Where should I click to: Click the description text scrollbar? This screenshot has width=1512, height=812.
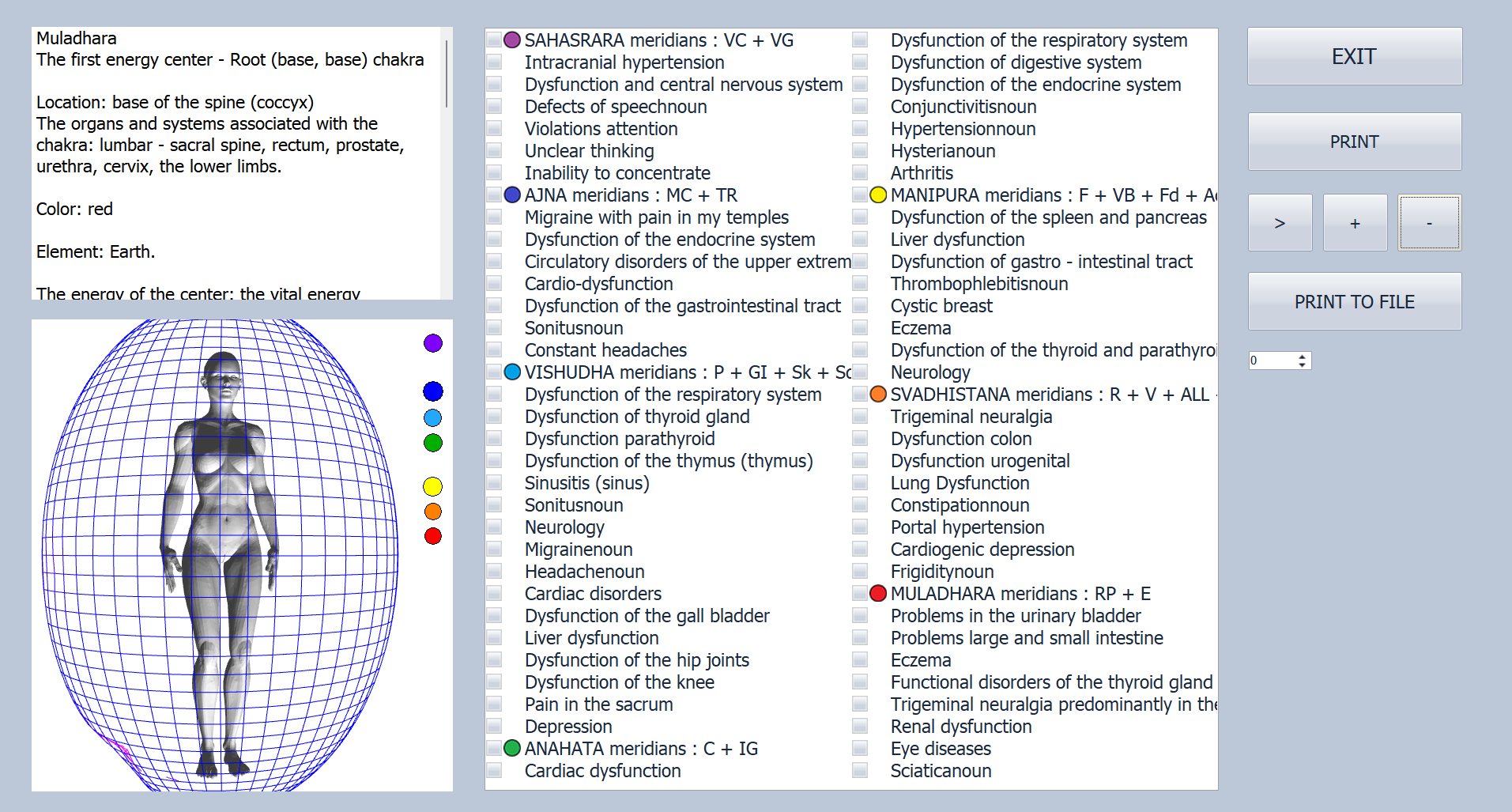click(447, 75)
